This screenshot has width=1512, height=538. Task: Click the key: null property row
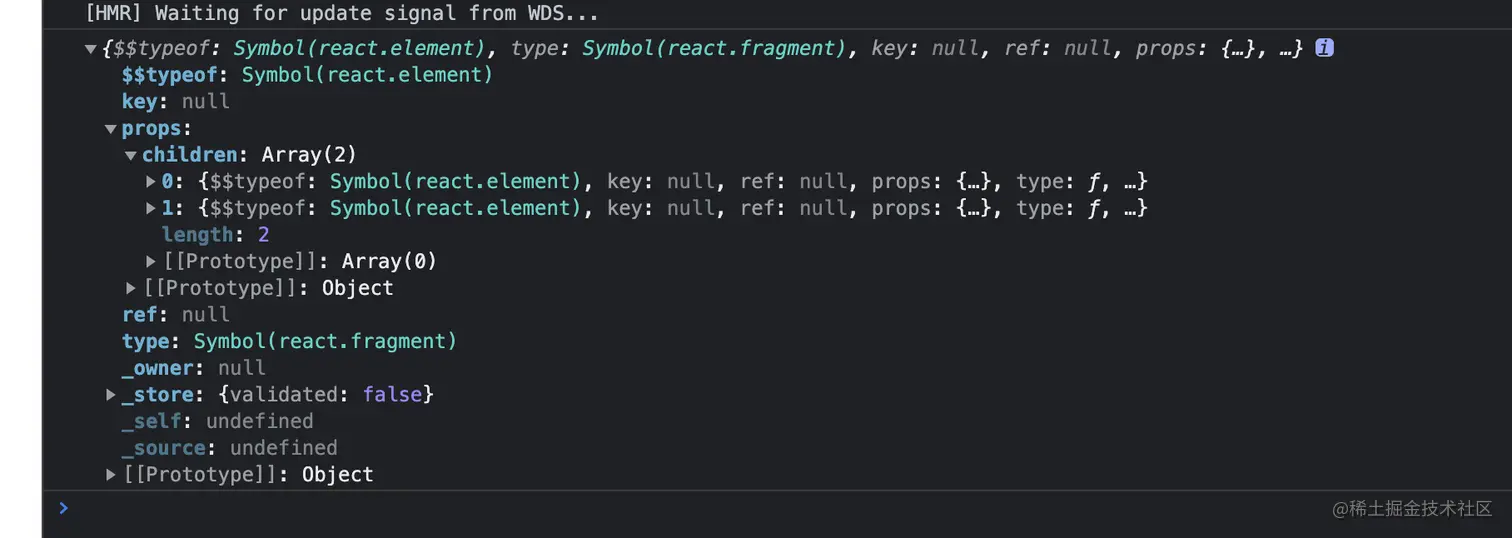176,102
